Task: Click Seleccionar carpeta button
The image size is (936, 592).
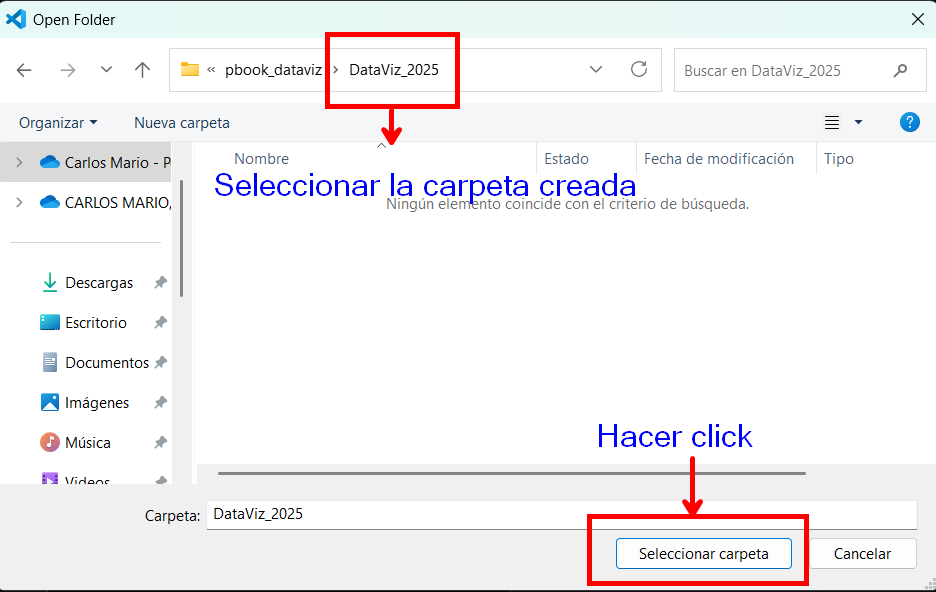Action: click(x=703, y=554)
